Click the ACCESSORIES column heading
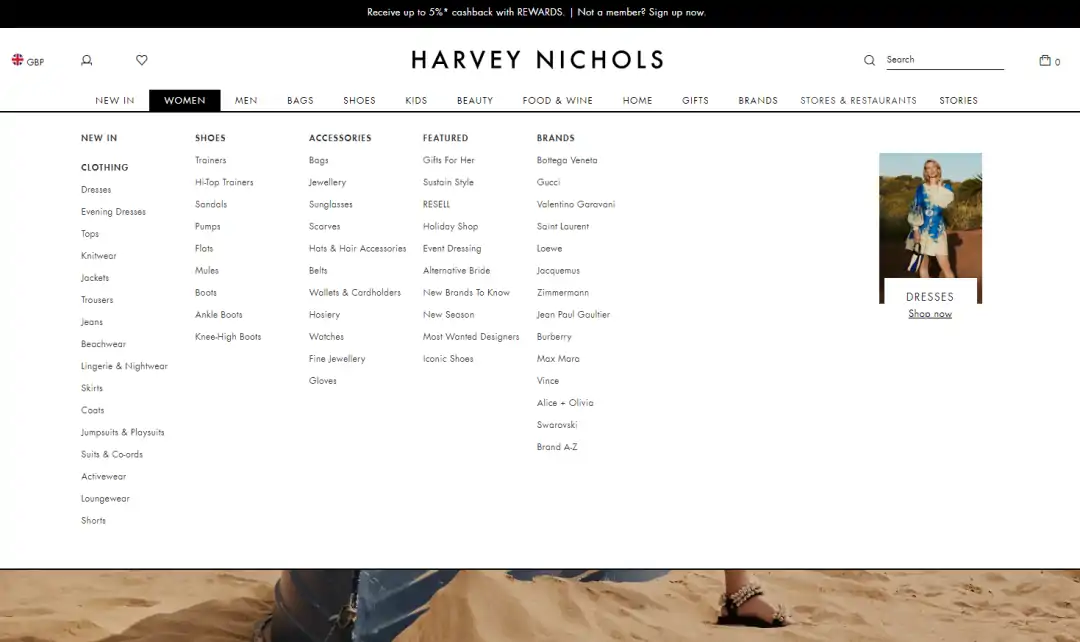1080x642 pixels. tap(340, 138)
